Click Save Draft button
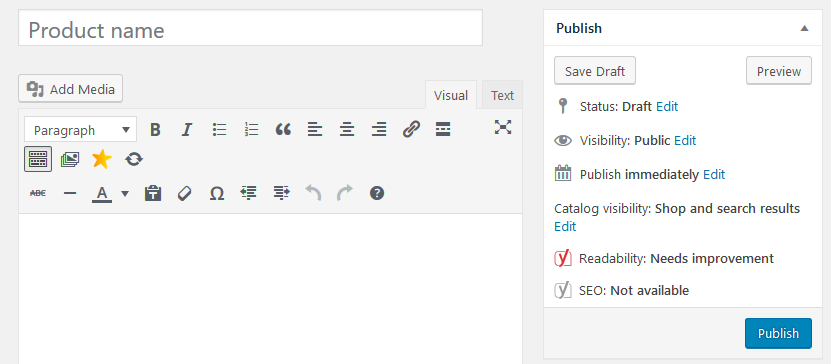Image resolution: width=831 pixels, height=364 pixels. pos(595,71)
